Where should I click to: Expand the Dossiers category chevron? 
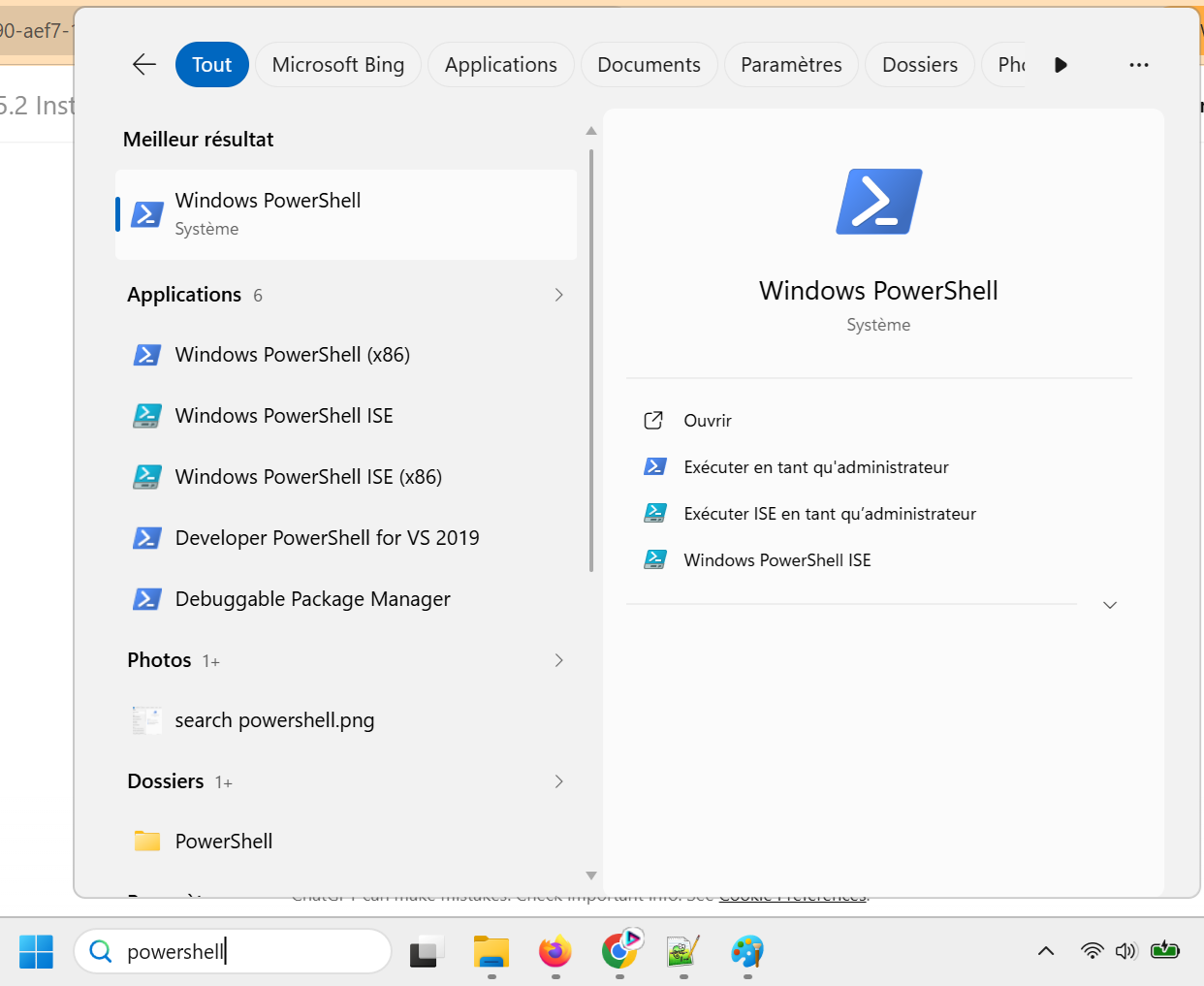[x=558, y=781]
